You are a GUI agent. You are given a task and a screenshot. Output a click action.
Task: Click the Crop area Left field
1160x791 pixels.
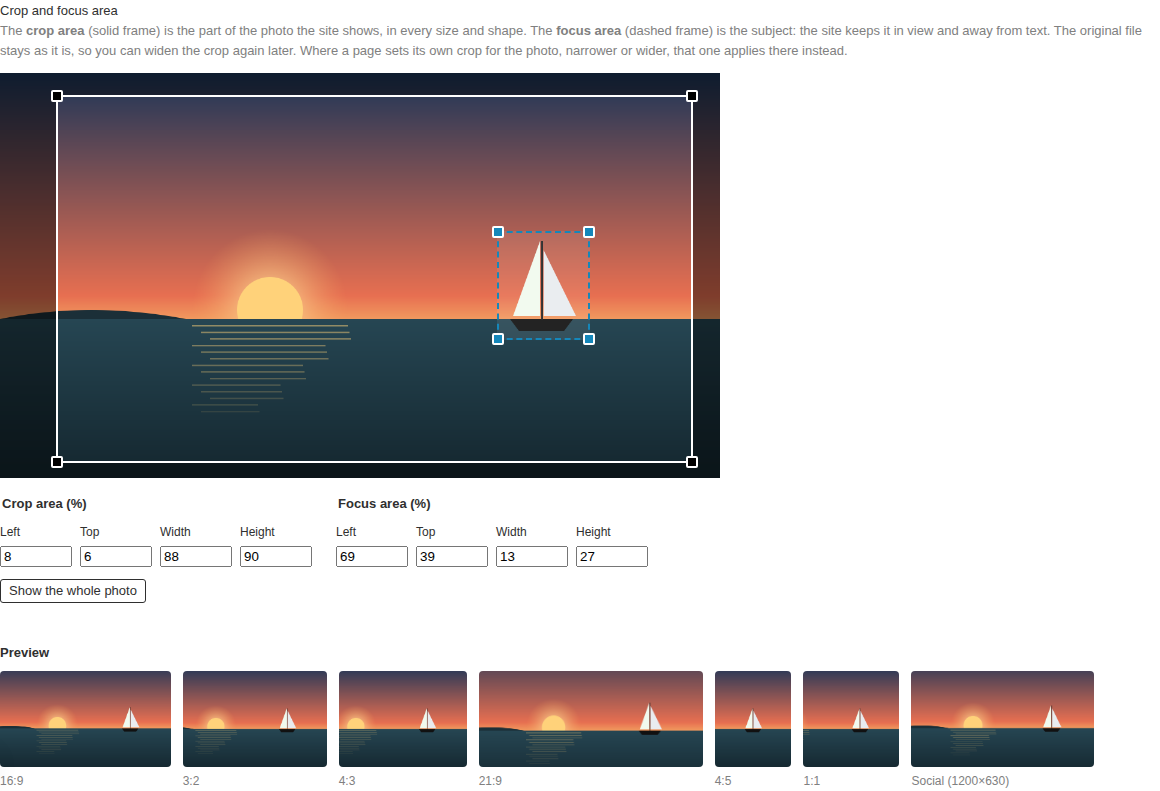(36, 556)
